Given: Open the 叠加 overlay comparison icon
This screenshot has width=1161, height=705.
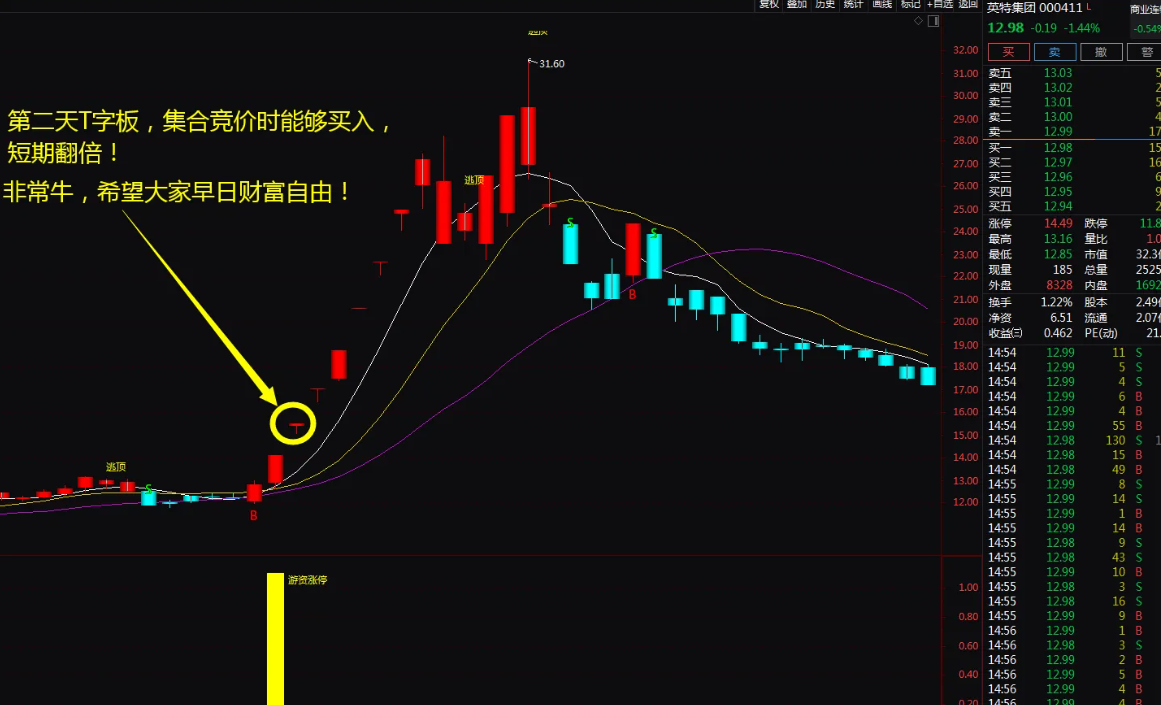Looking at the screenshot, I should (794, 5).
